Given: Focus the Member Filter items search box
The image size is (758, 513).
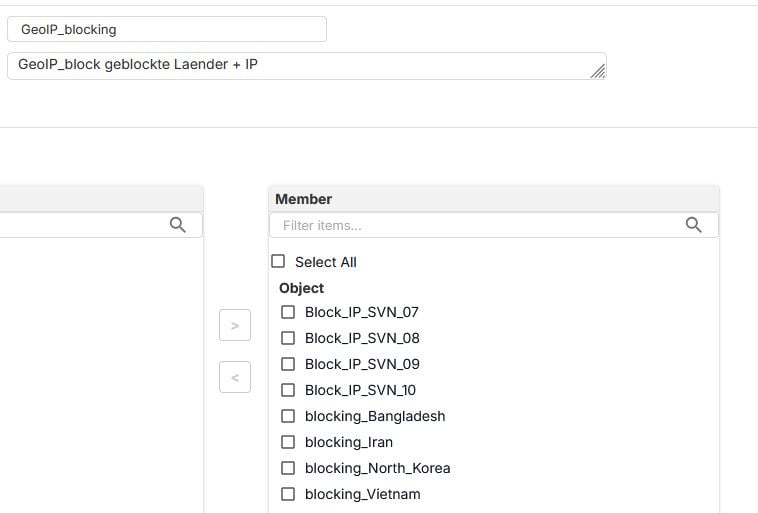Looking at the screenshot, I should 480,225.
